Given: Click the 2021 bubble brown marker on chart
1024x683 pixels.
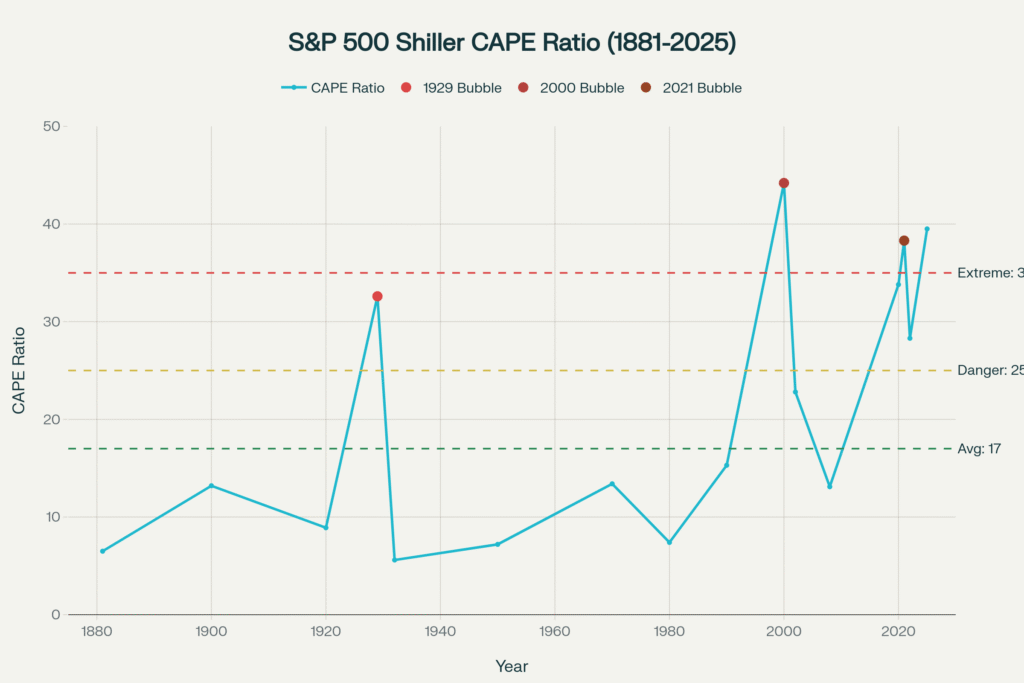Looking at the screenshot, I should point(904,241).
